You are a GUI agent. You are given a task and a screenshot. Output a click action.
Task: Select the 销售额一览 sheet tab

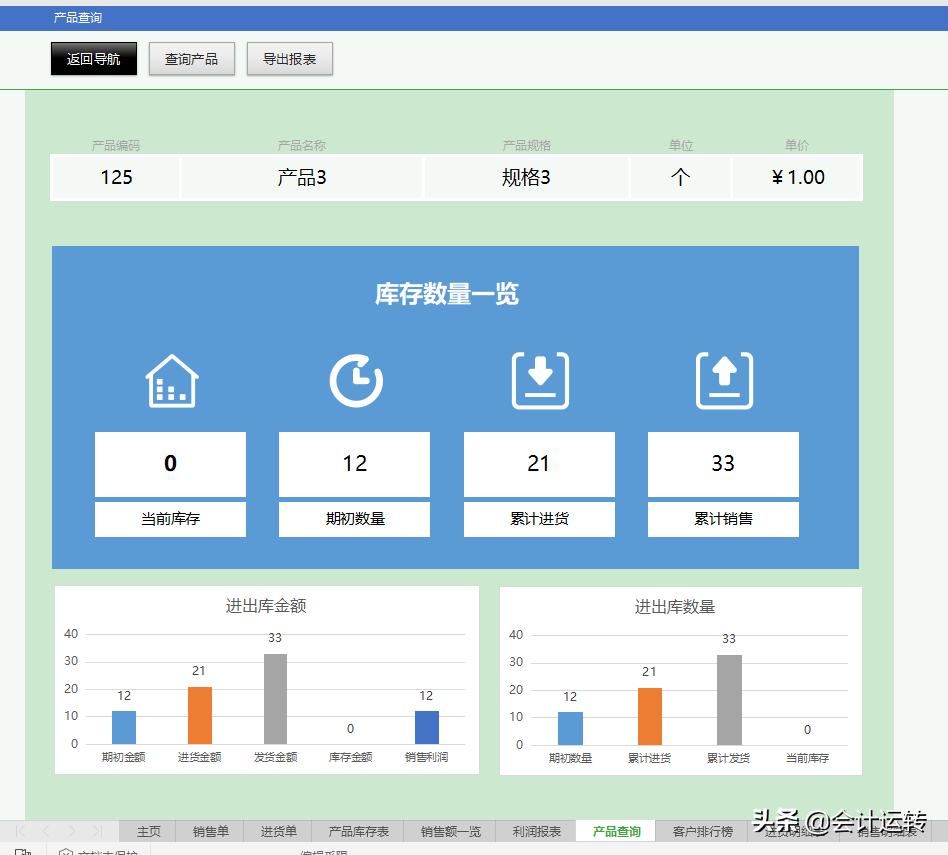(x=450, y=831)
